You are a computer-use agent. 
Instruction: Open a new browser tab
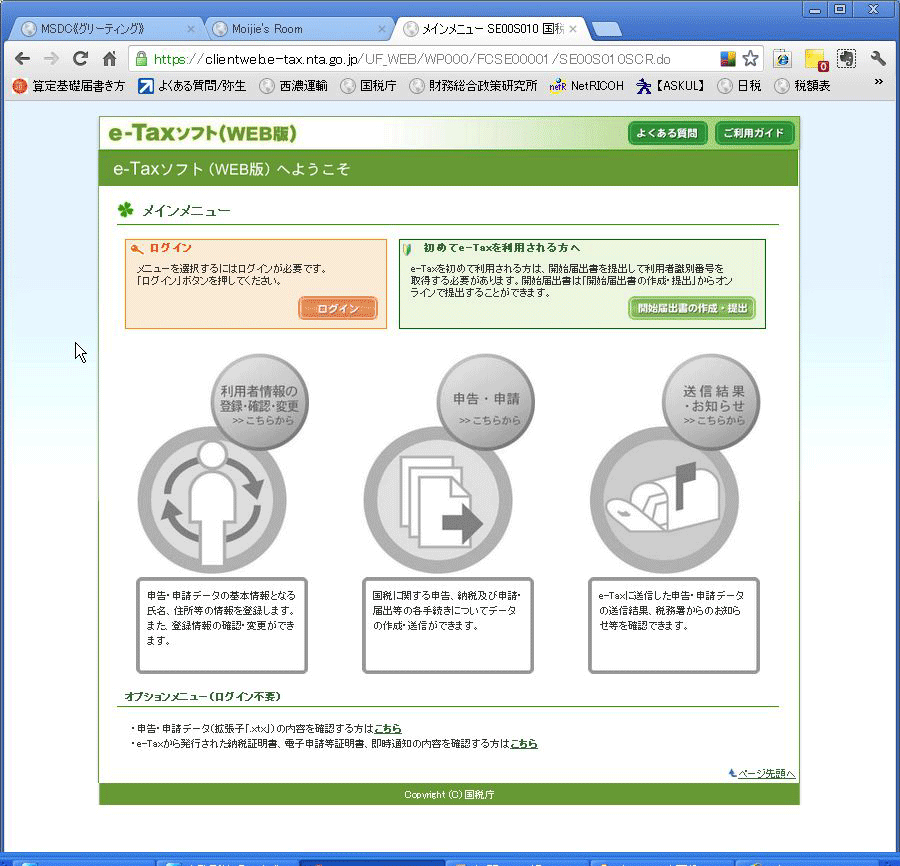(x=606, y=29)
